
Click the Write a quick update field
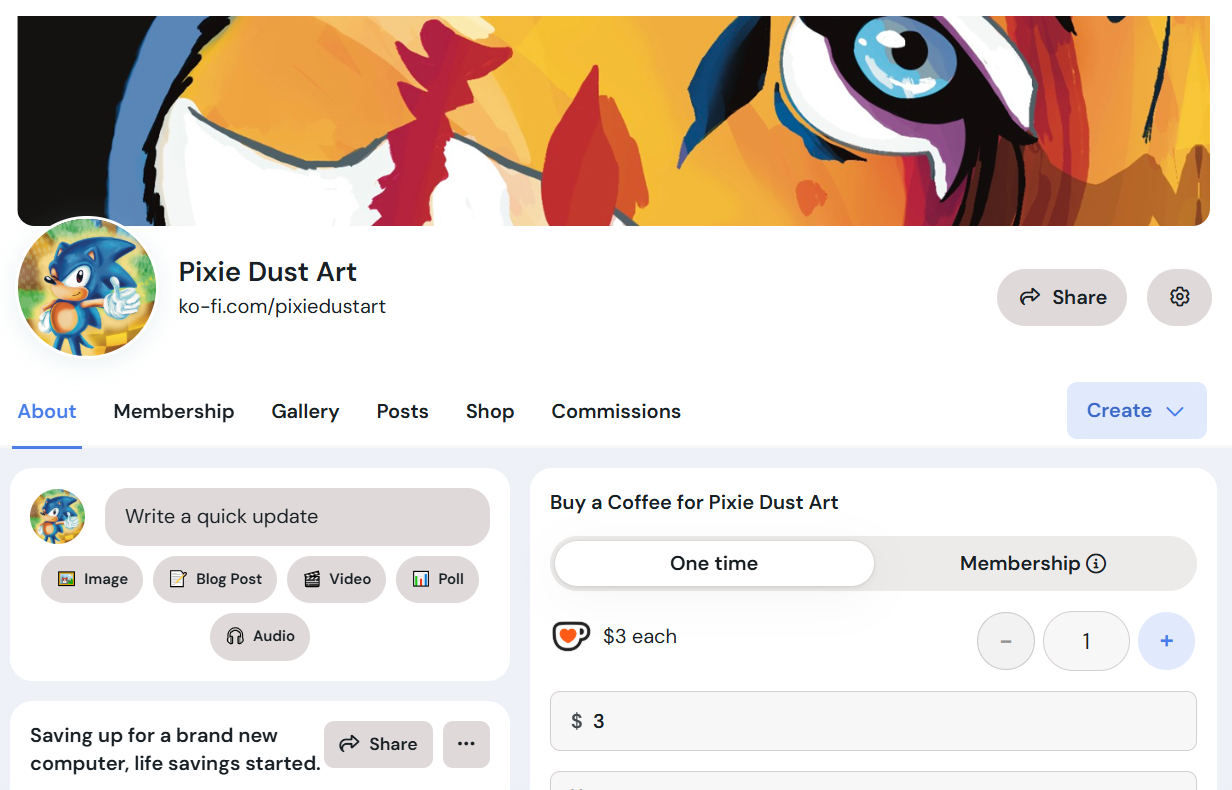(x=297, y=517)
